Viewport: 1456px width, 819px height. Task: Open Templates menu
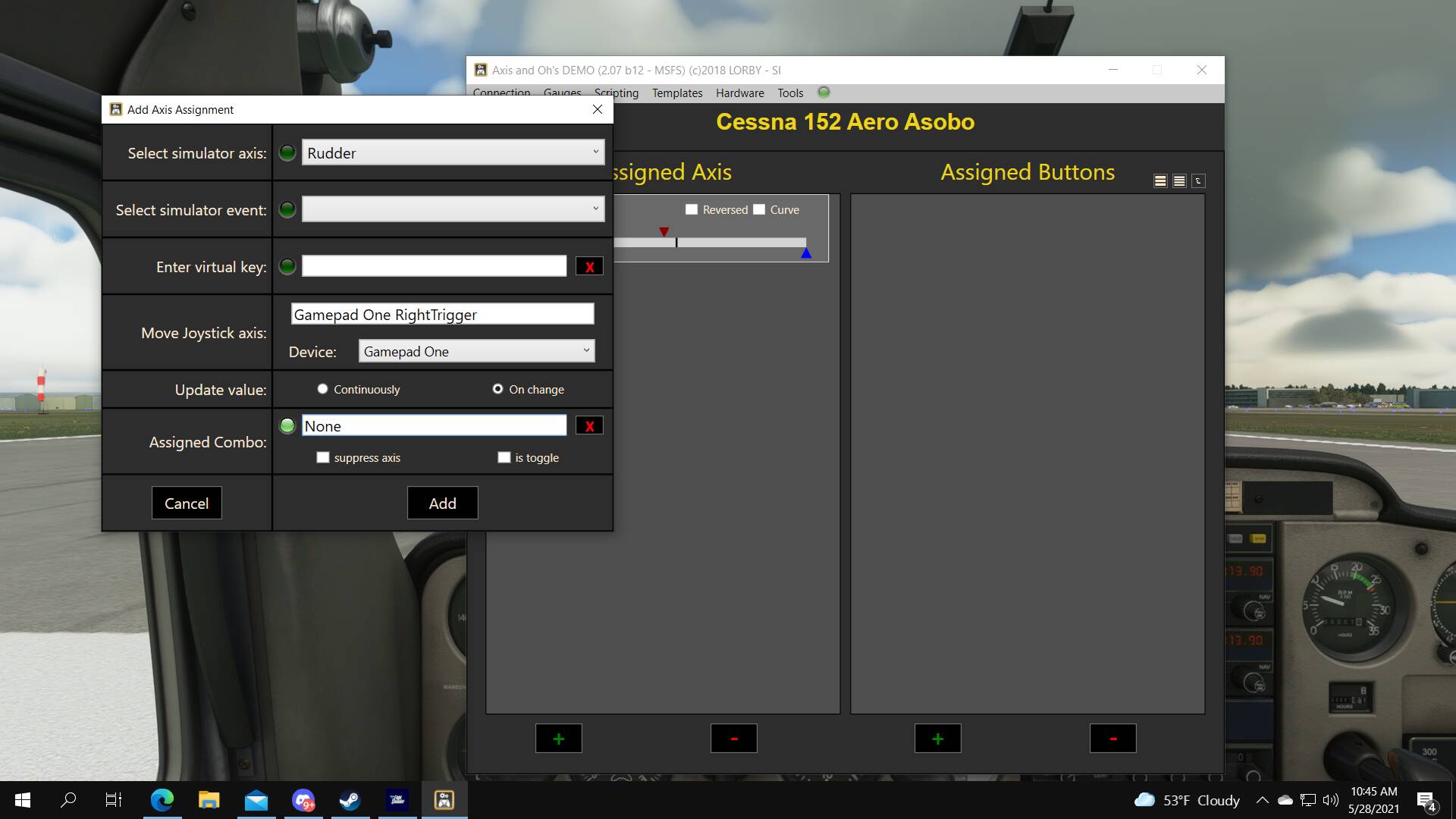tap(677, 93)
